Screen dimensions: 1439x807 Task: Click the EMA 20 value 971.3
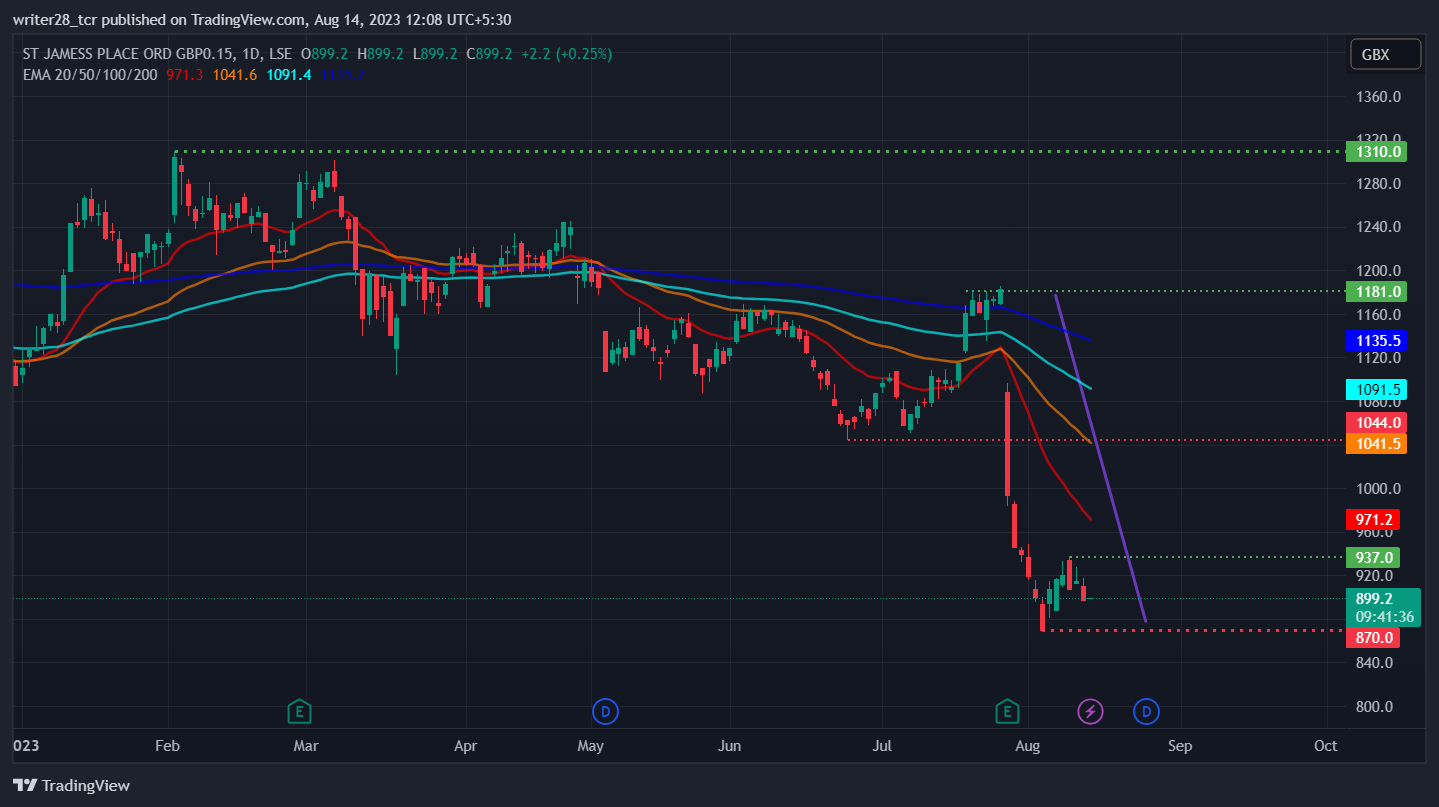tap(183, 75)
